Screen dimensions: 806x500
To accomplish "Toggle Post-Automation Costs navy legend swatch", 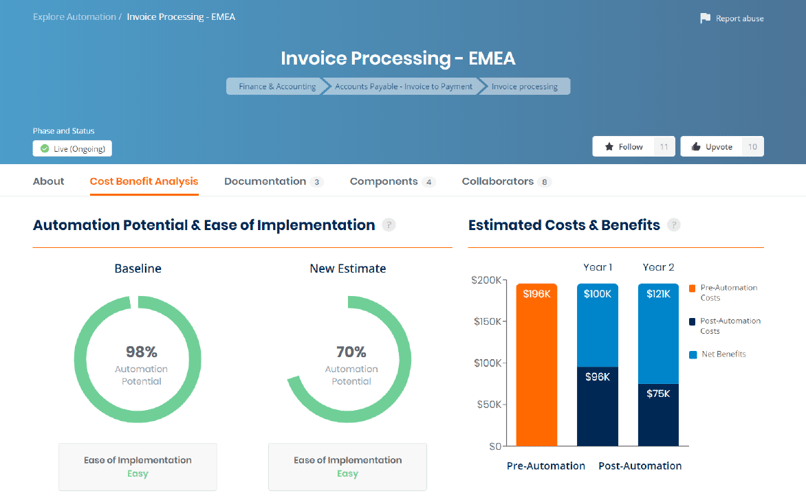I will (692, 322).
